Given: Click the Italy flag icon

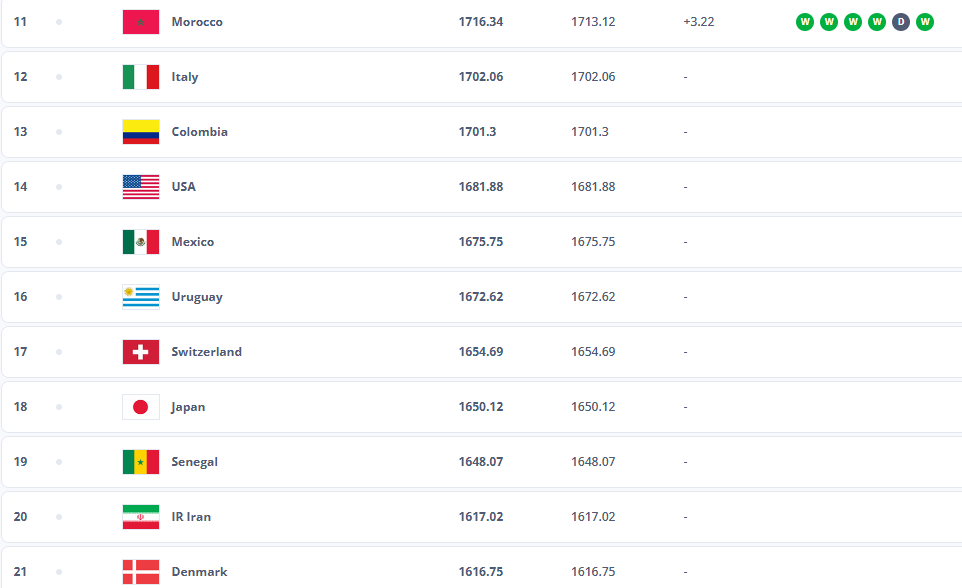Looking at the screenshot, I should [x=140, y=77].
